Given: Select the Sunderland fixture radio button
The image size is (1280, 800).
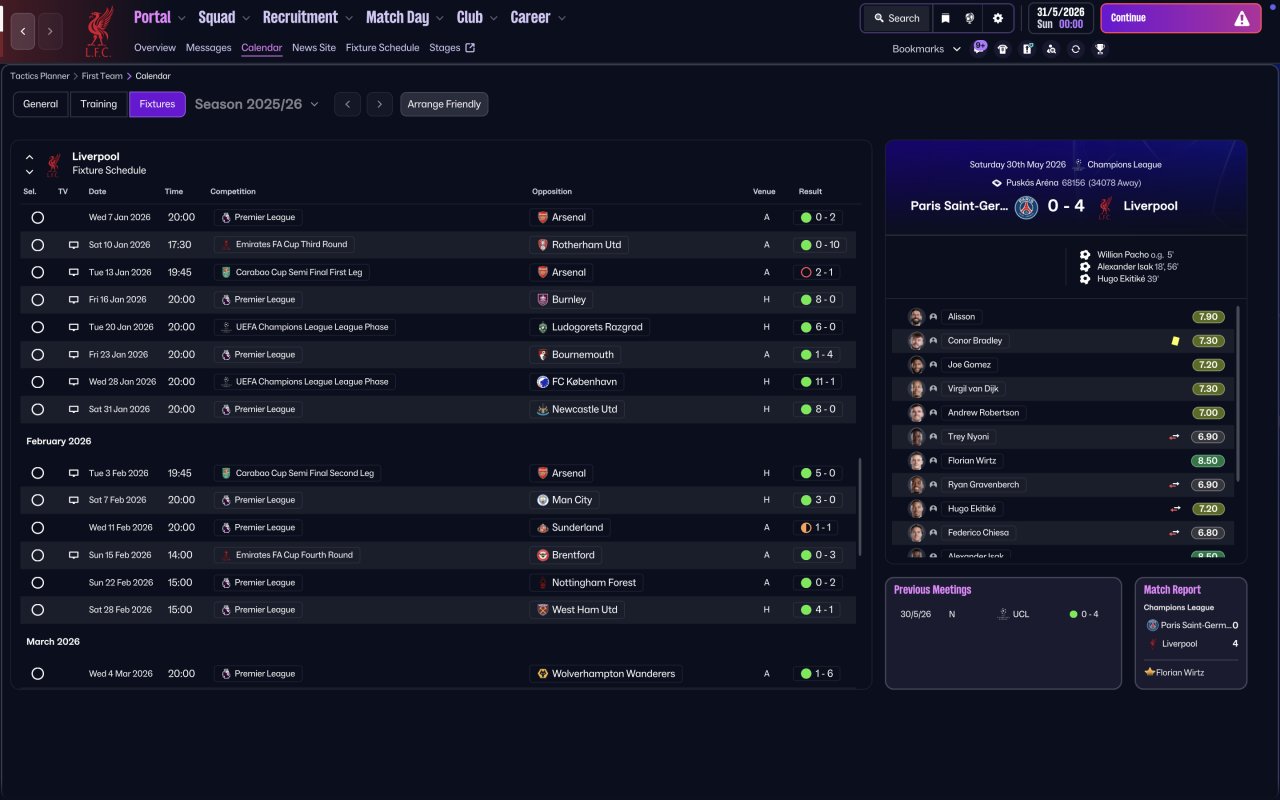Looking at the screenshot, I should (37, 528).
